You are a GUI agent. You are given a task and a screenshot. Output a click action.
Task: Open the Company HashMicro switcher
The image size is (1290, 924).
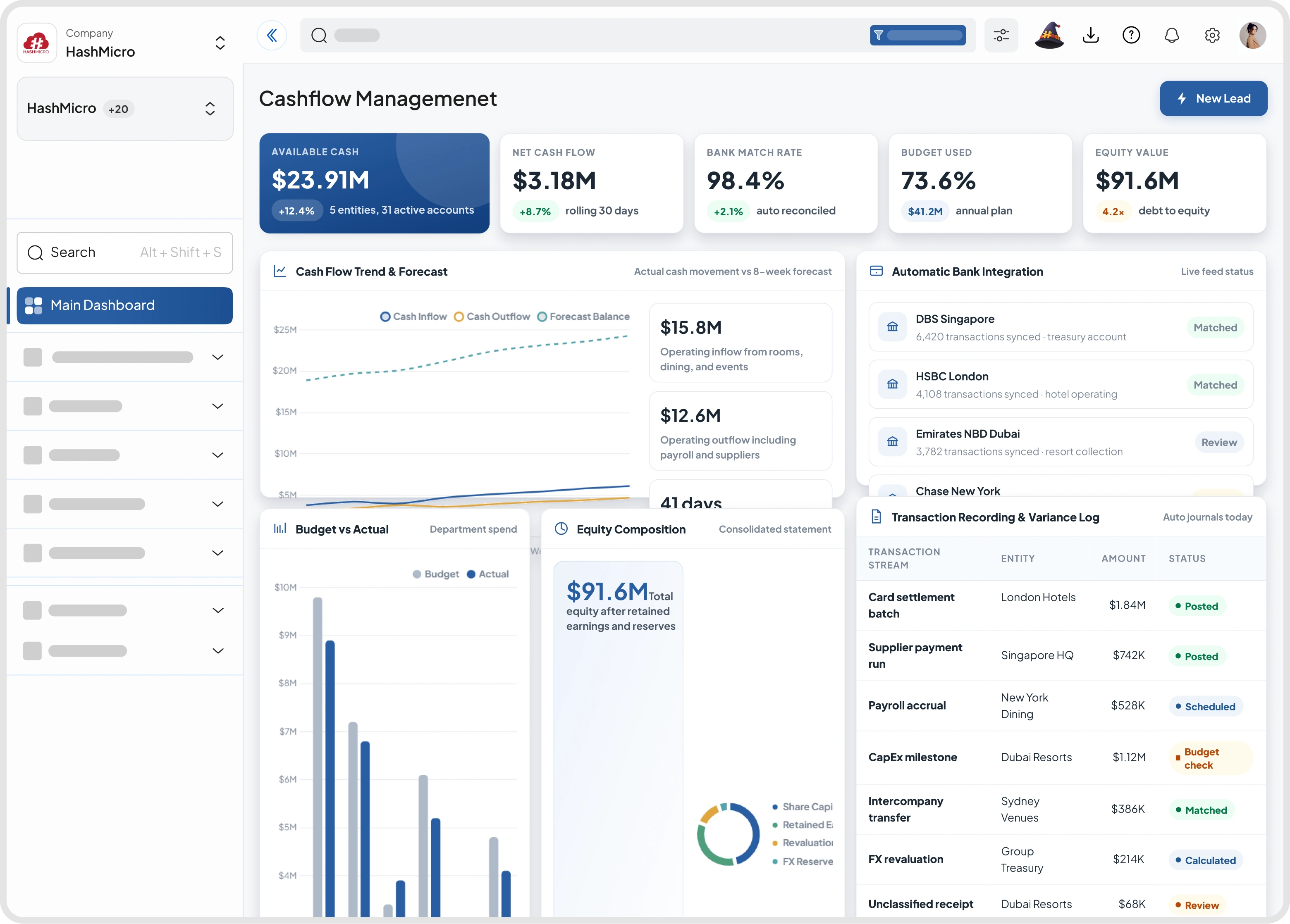[220, 43]
